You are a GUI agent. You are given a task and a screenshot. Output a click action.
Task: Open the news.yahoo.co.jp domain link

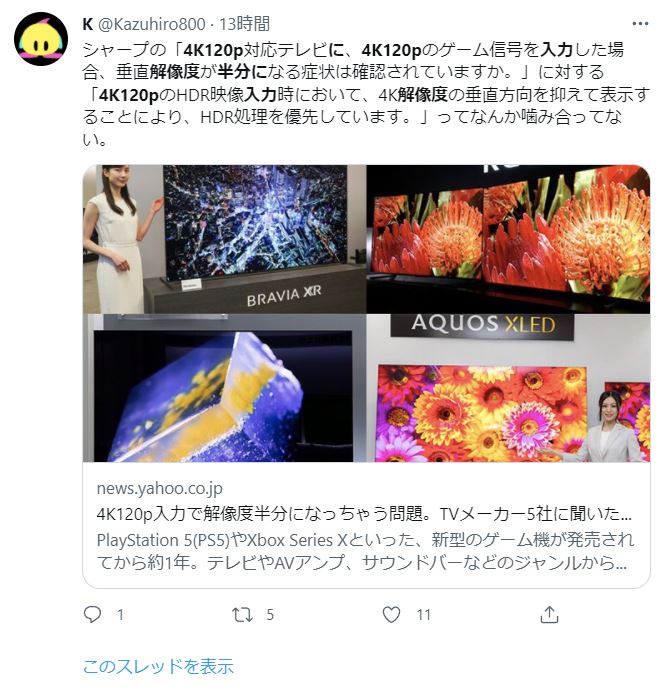point(160,488)
